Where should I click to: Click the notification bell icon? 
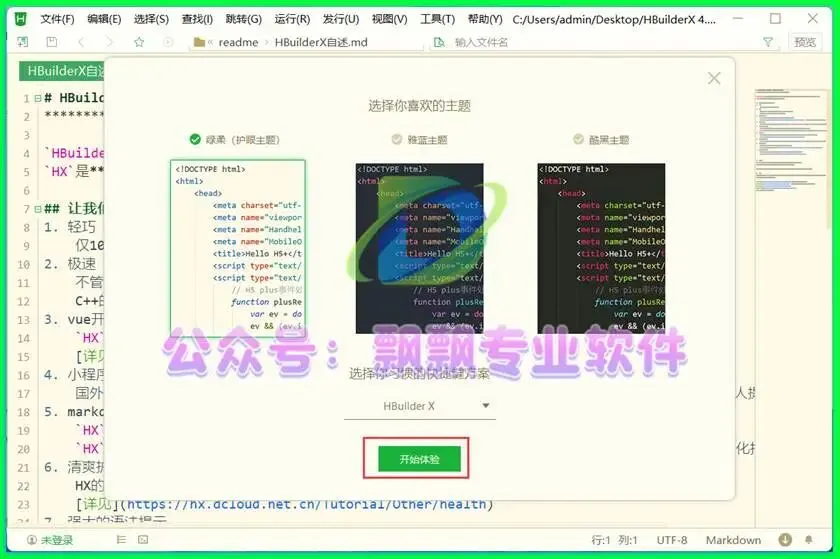(x=808, y=540)
